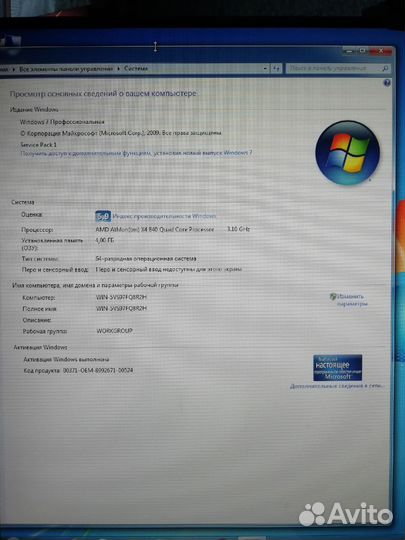Click the '3.10 GHz' processor speed value
Screen dimensions: 405x540
point(238,229)
